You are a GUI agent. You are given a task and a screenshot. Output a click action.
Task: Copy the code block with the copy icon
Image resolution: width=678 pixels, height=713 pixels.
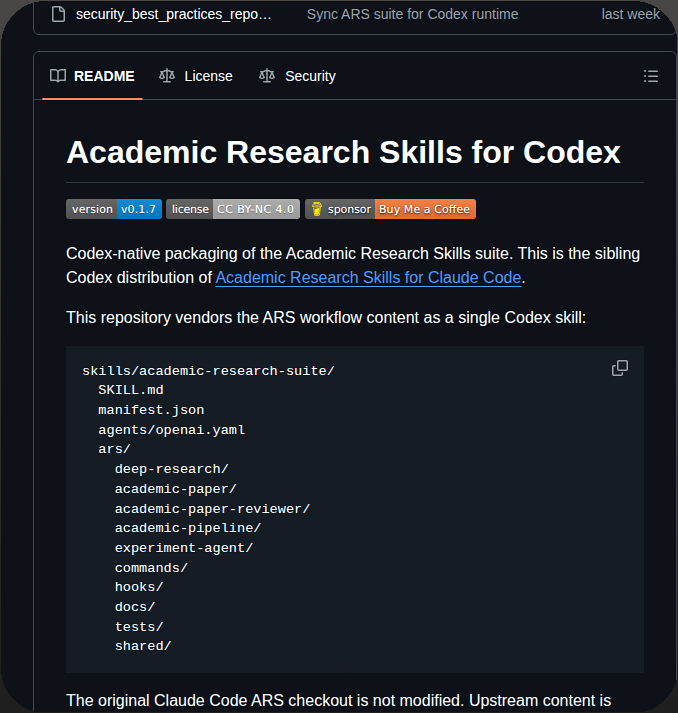tap(620, 368)
